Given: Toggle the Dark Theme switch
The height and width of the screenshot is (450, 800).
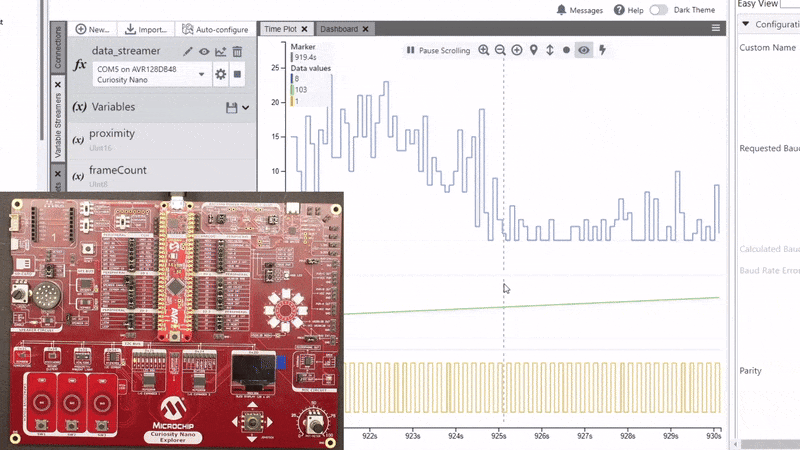Looking at the screenshot, I should click(658, 10).
